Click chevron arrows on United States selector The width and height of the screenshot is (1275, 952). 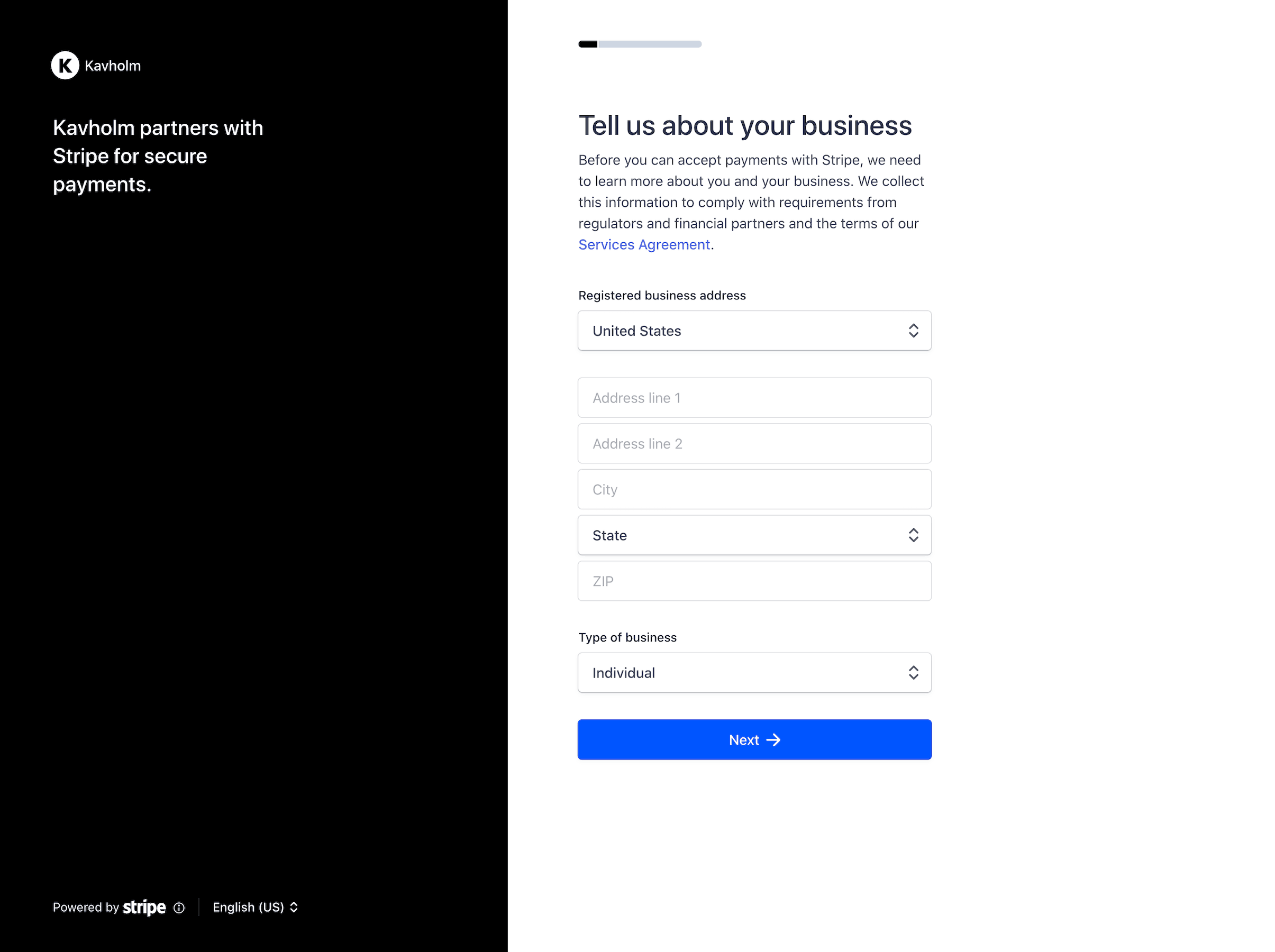pyautogui.click(x=913, y=331)
